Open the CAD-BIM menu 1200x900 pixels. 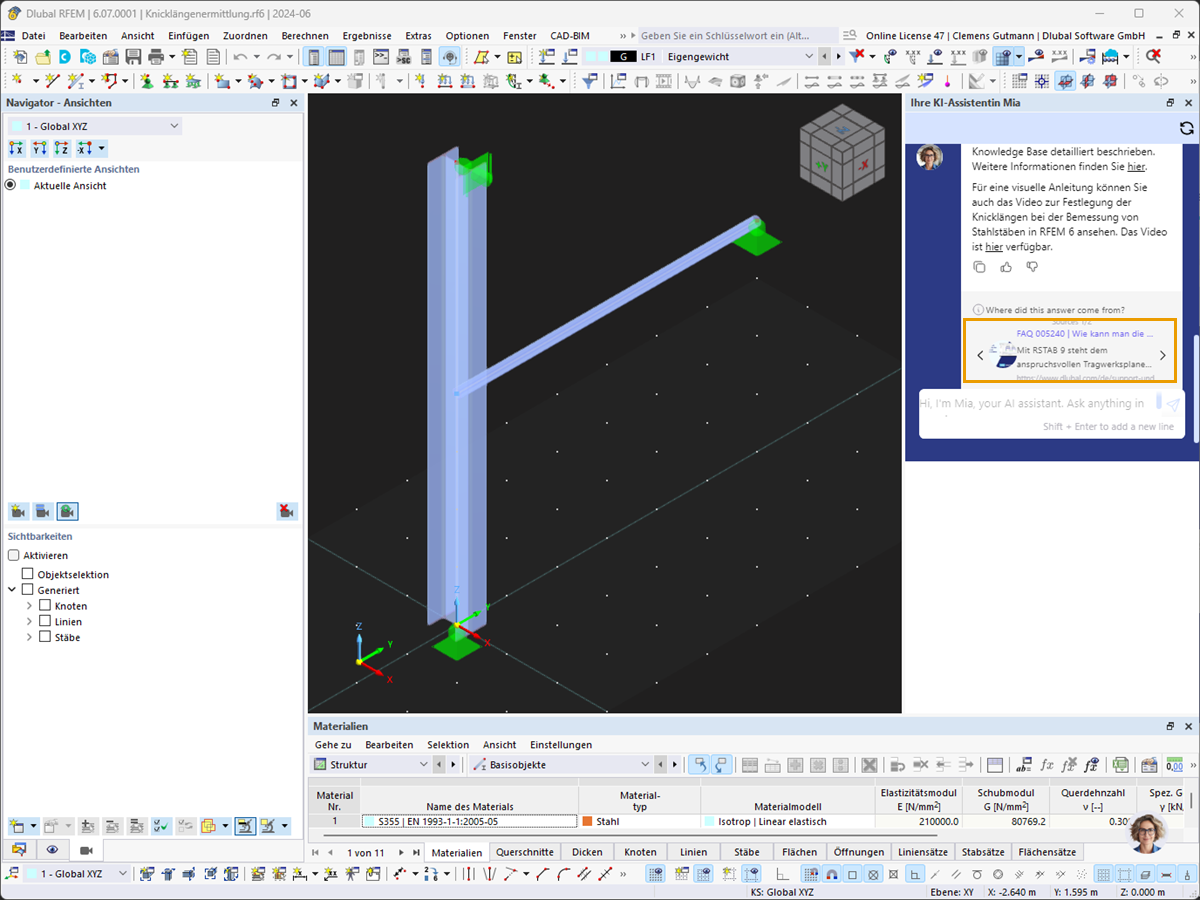coord(570,35)
